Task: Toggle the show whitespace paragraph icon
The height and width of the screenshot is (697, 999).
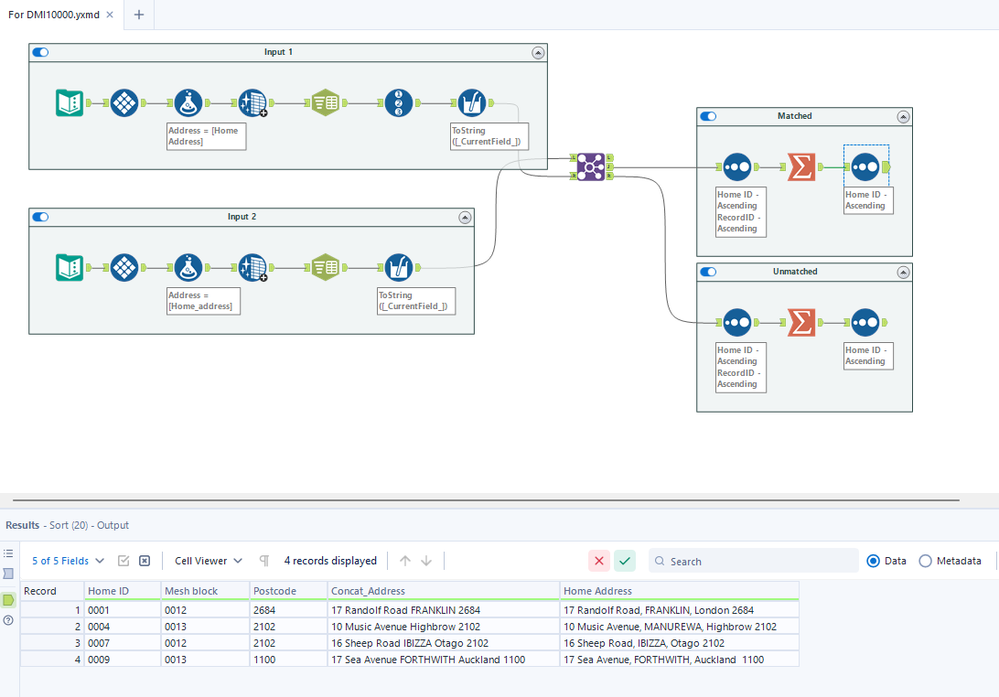Action: pos(264,561)
